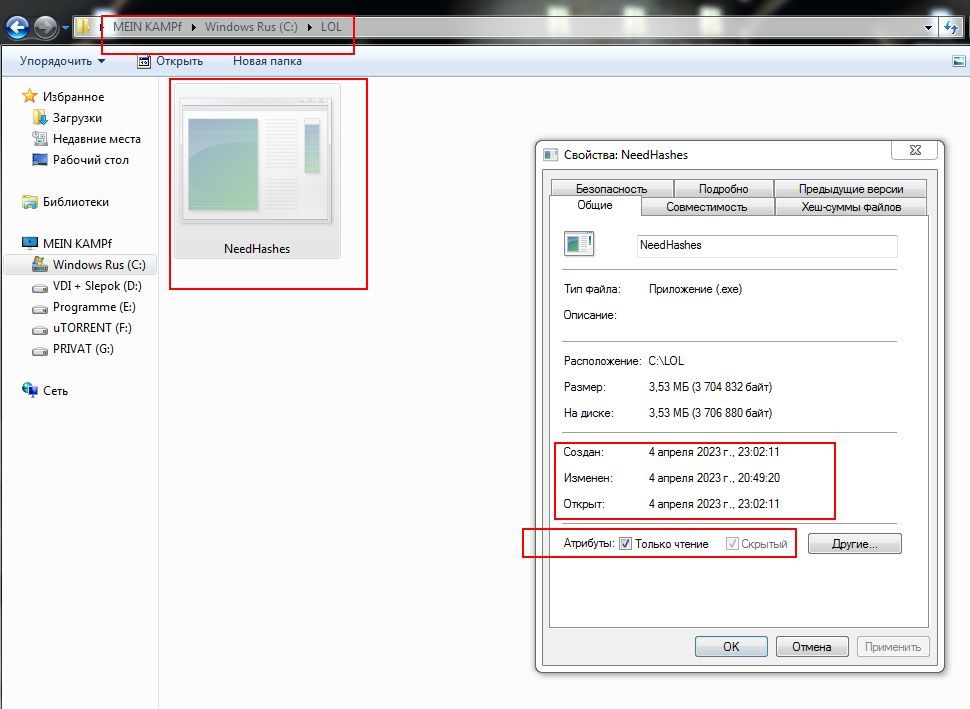The width and height of the screenshot is (970, 709).
Task: Create a folder with Новая папка
Action: (x=267, y=61)
